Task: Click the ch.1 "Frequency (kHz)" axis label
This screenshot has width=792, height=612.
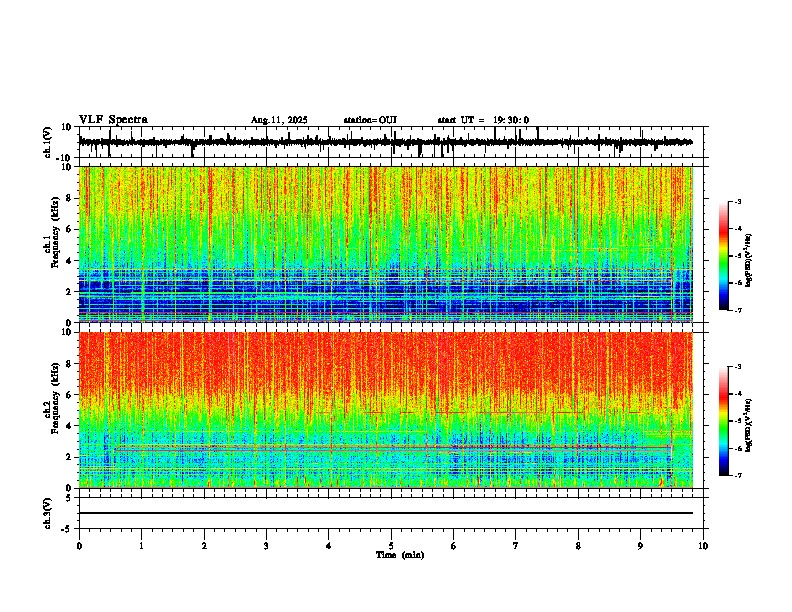Action: coord(55,232)
